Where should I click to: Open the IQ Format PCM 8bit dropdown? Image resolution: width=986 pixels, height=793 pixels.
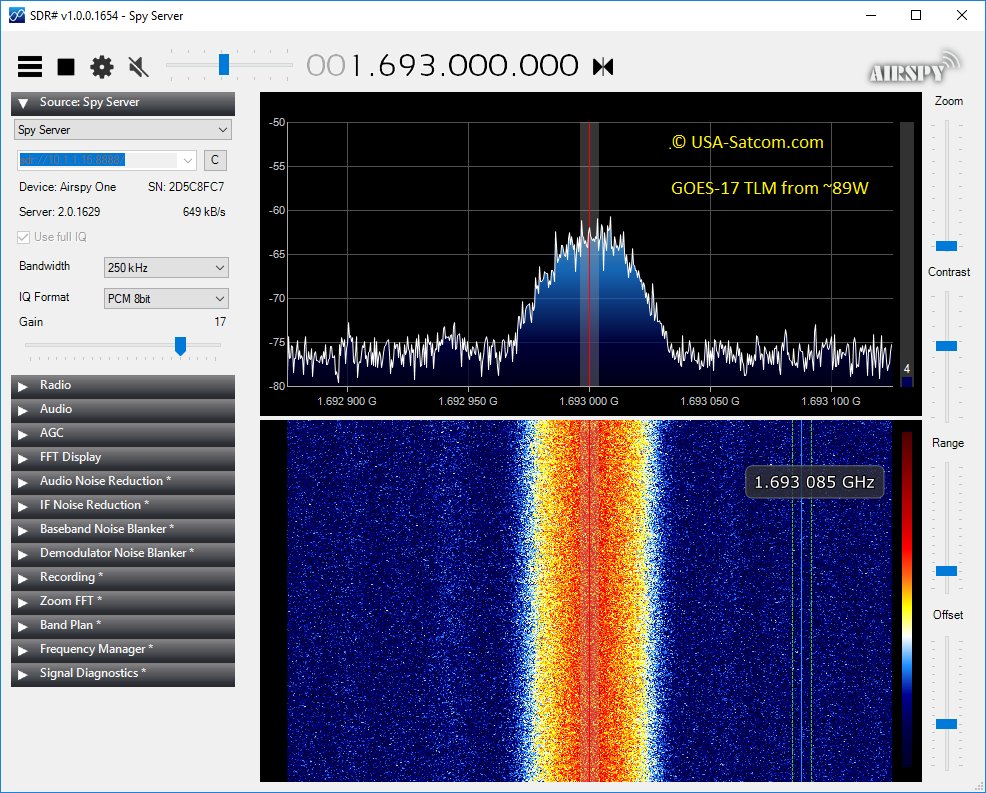click(x=166, y=298)
